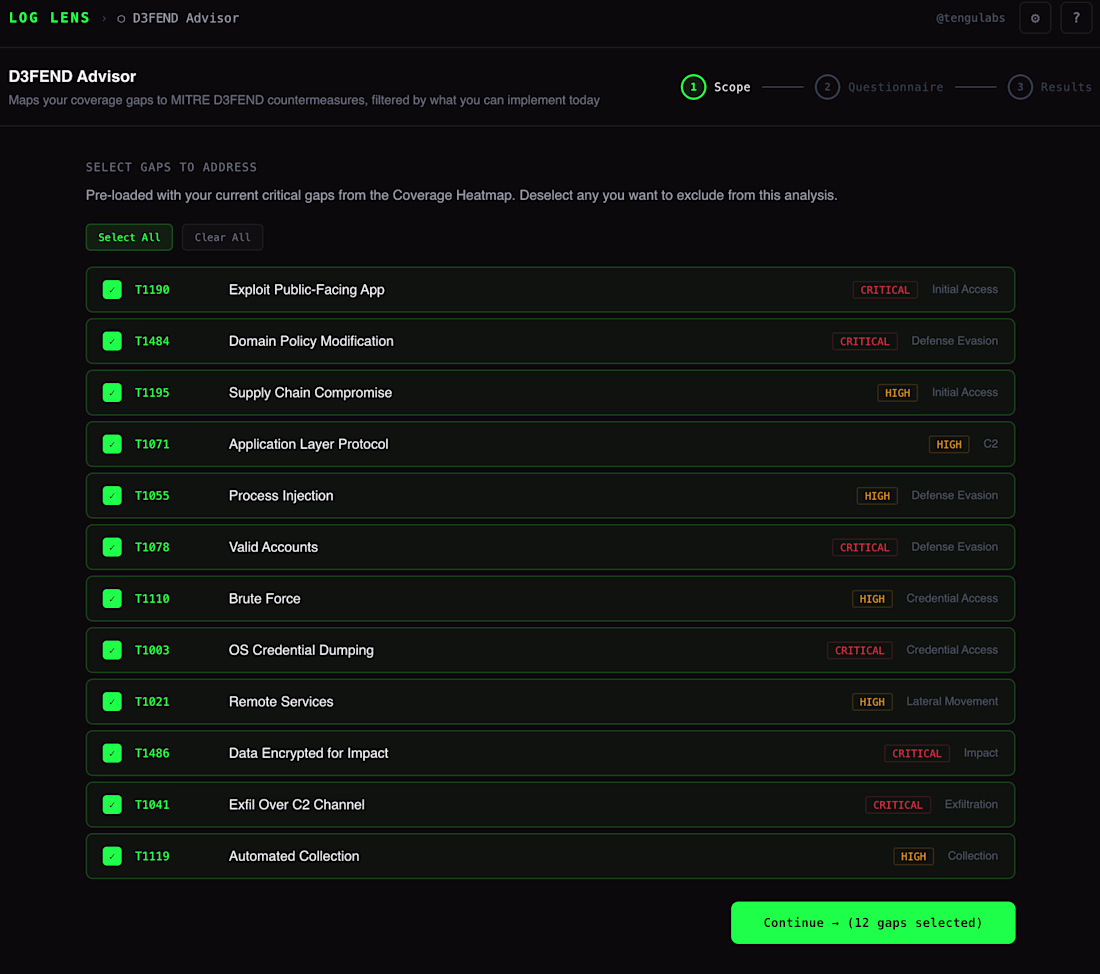This screenshot has height=974, width=1100.
Task: Click the LOG LENS logo
Action: (x=49, y=18)
